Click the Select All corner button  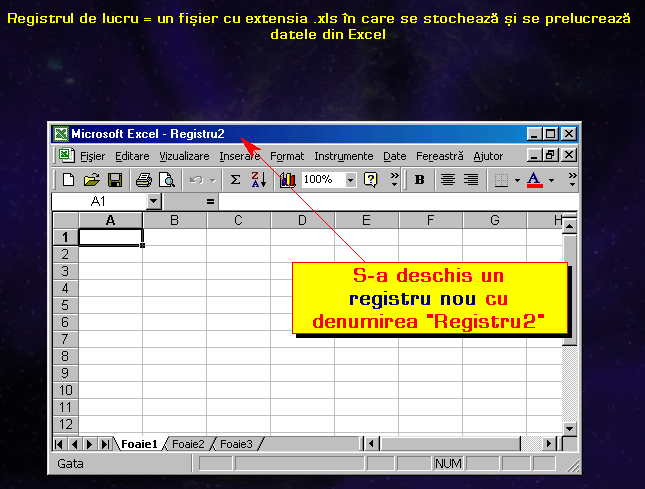(x=65, y=220)
